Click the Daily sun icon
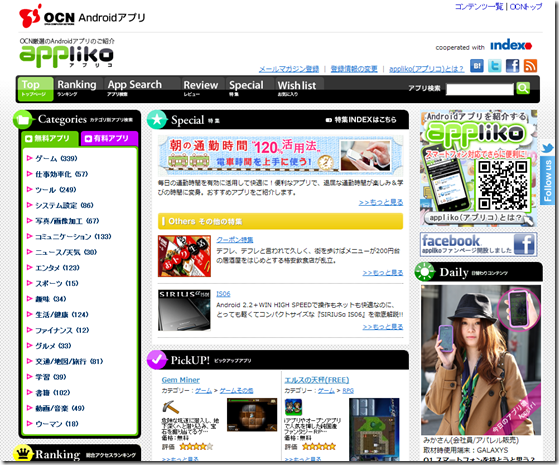This screenshot has width=559, height=465. 425,272
